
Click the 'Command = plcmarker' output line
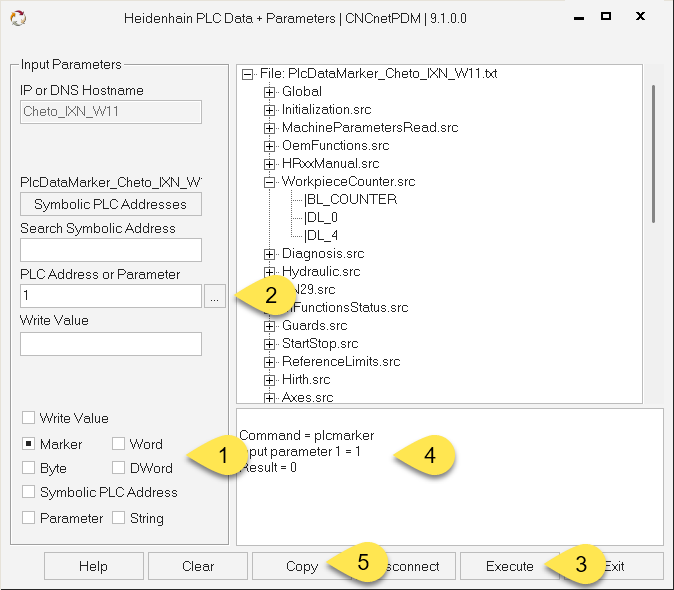(306, 435)
